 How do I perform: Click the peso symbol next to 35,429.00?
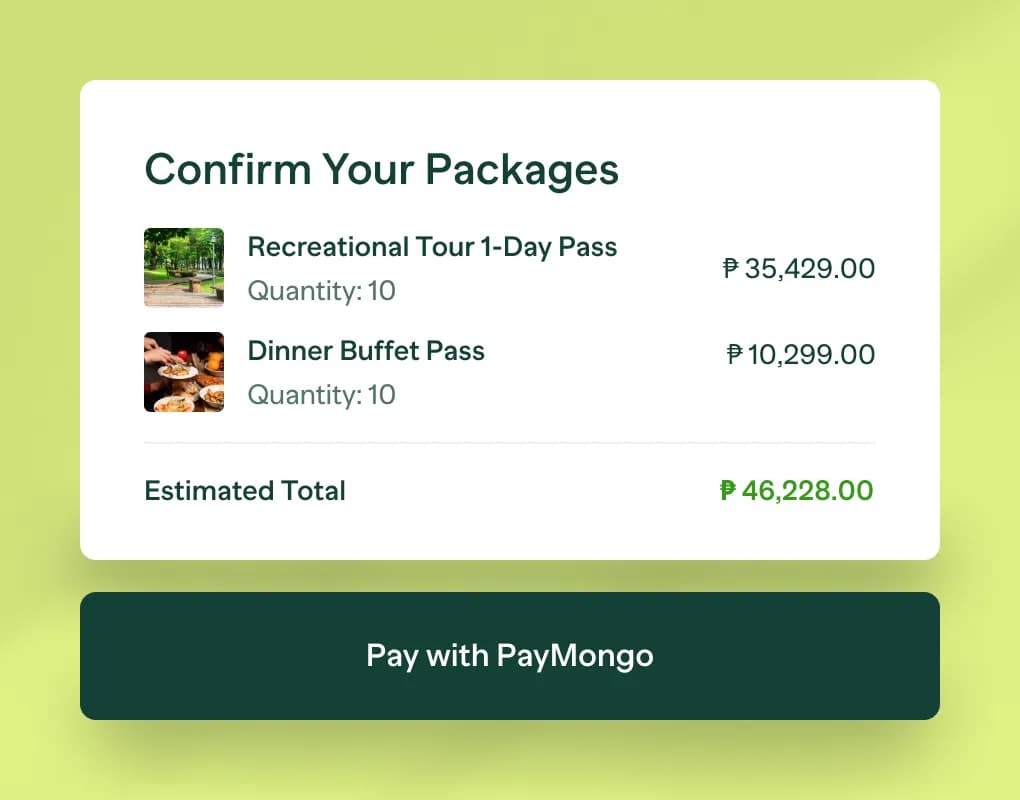click(x=731, y=268)
